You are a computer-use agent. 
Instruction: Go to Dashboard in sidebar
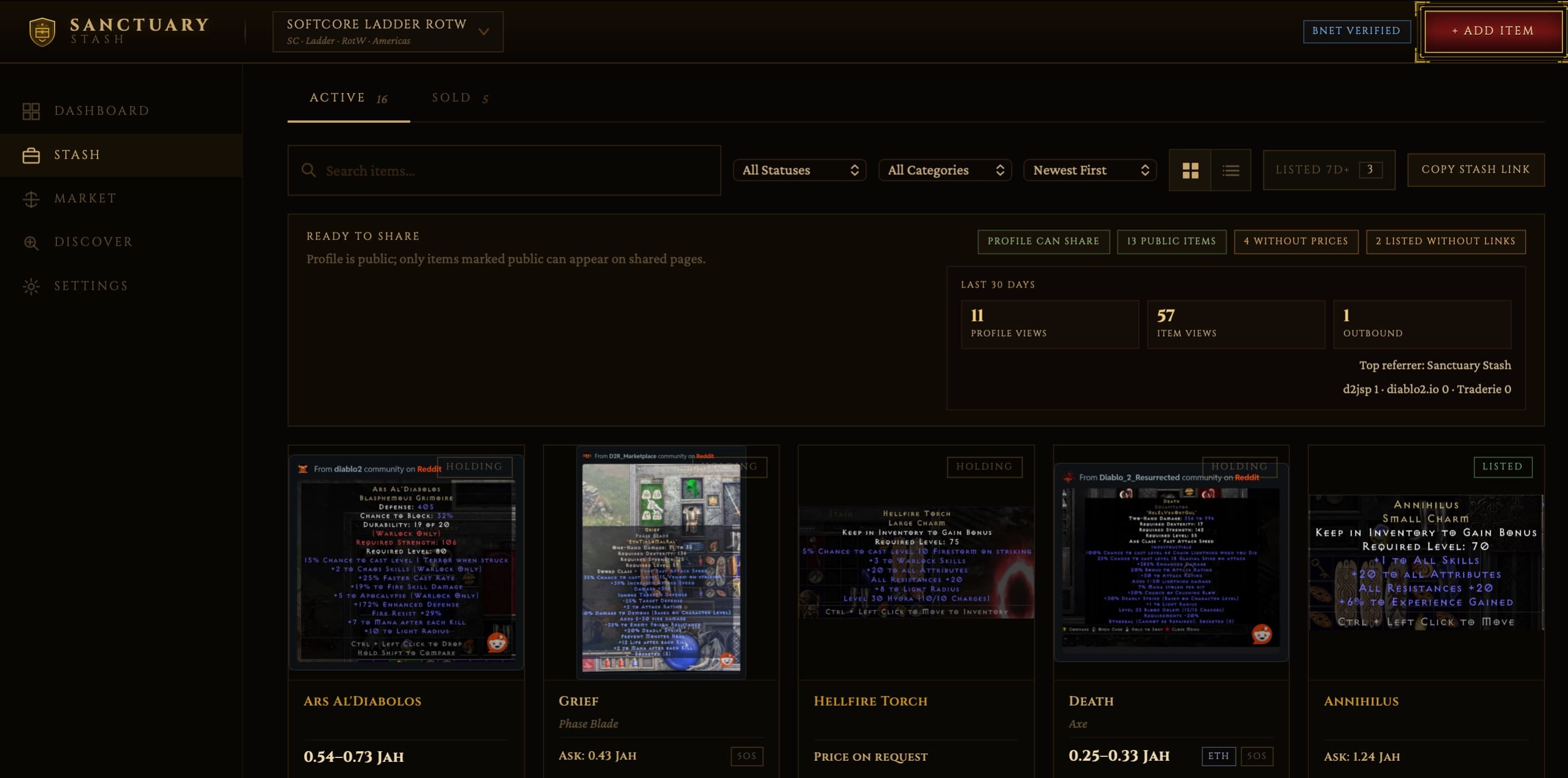pyautogui.click(x=121, y=111)
